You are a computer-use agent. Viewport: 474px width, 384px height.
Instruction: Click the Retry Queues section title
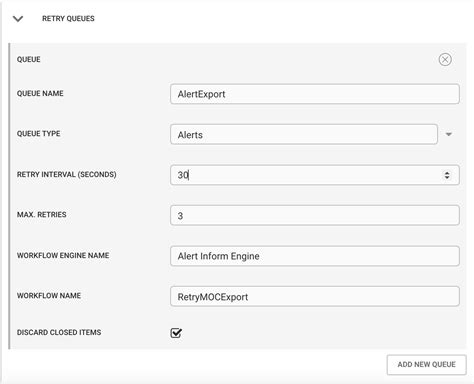click(68, 19)
